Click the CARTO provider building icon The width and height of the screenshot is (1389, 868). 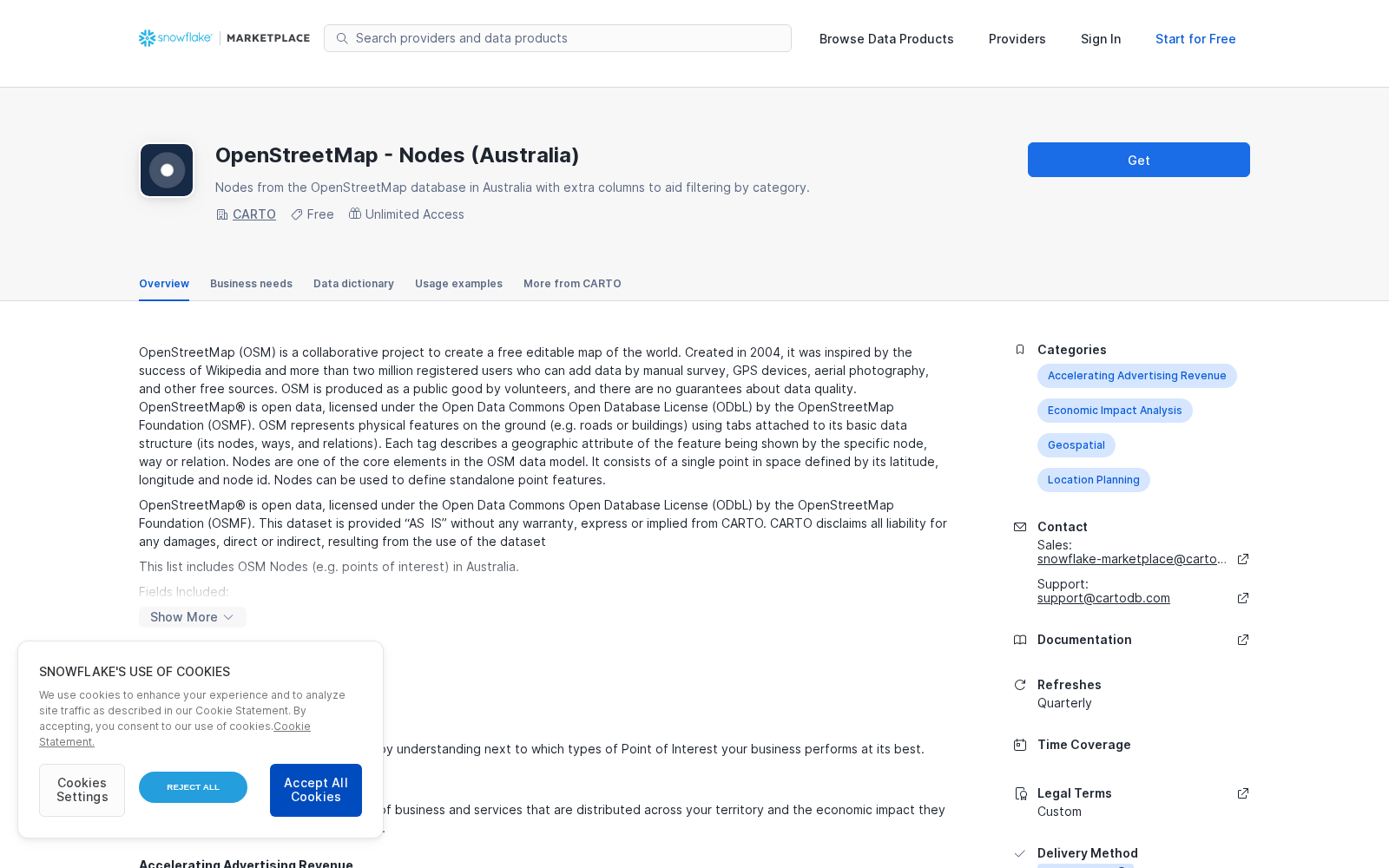click(x=222, y=214)
